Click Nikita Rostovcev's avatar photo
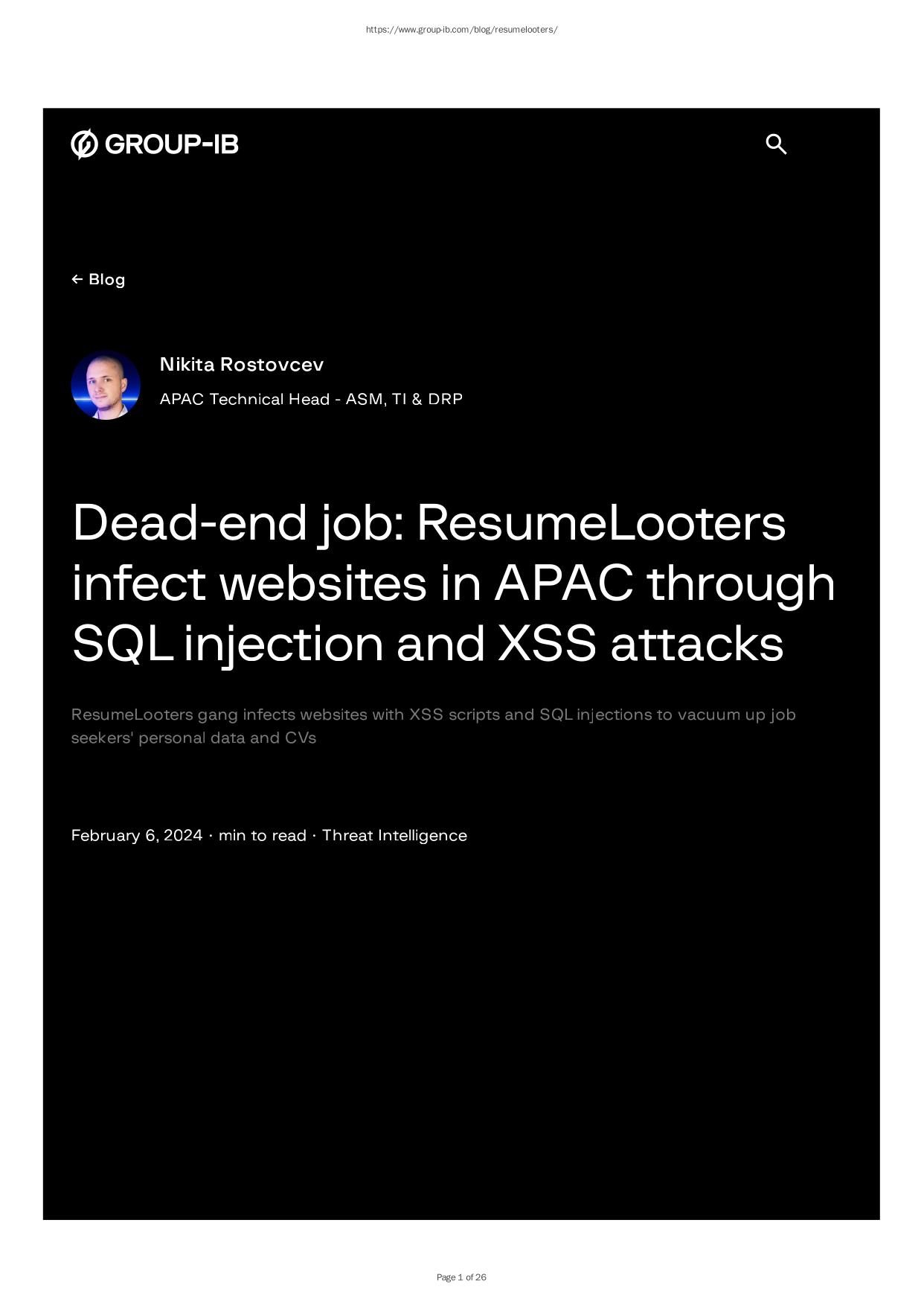This screenshot has height=1307, width=924. pyautogui.click(x=106, y=385)
